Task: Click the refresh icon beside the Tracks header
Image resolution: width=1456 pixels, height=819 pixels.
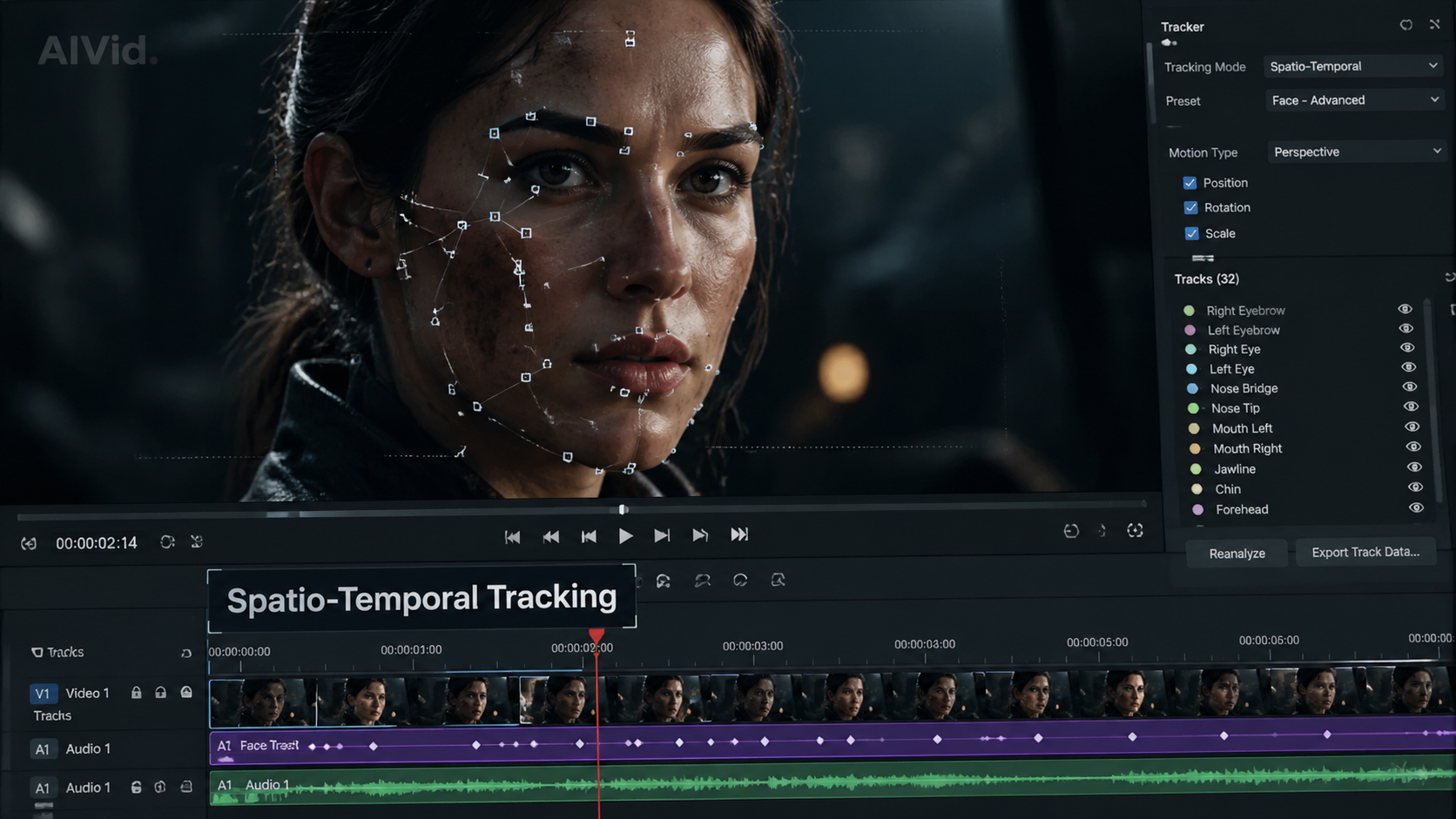Action: (185, 653)
